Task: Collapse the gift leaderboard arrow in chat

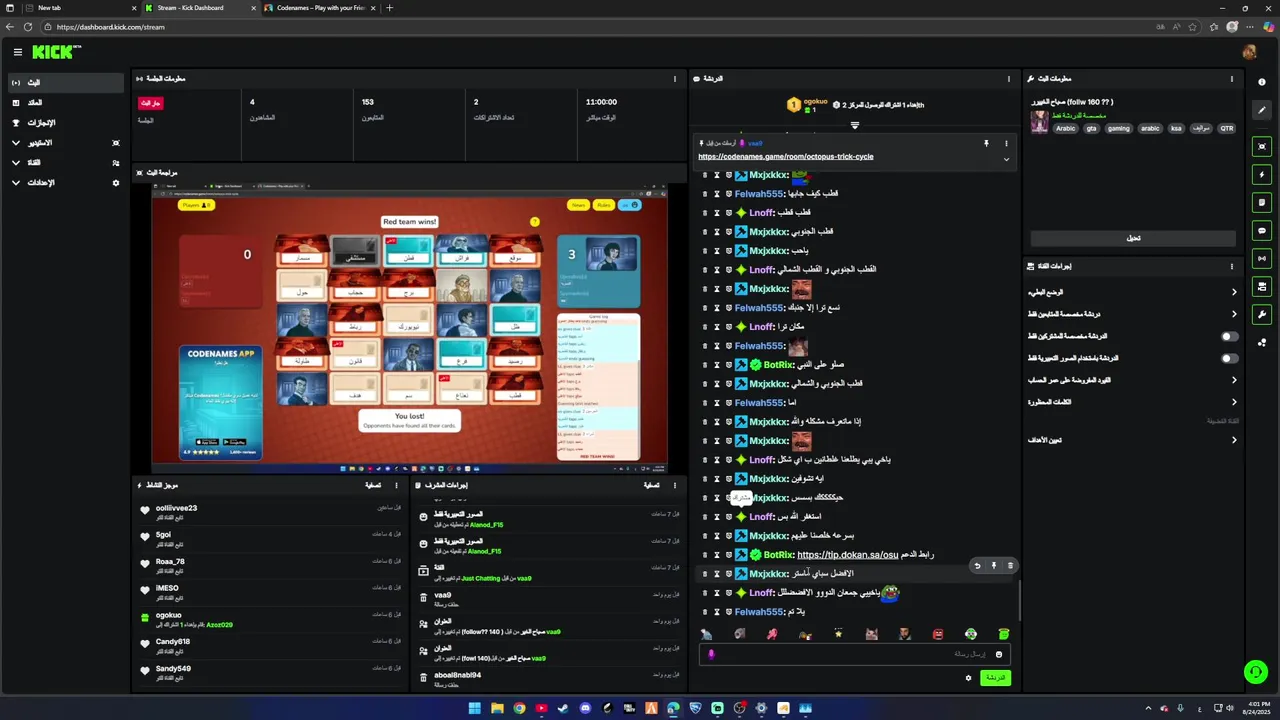Action: 854,125
